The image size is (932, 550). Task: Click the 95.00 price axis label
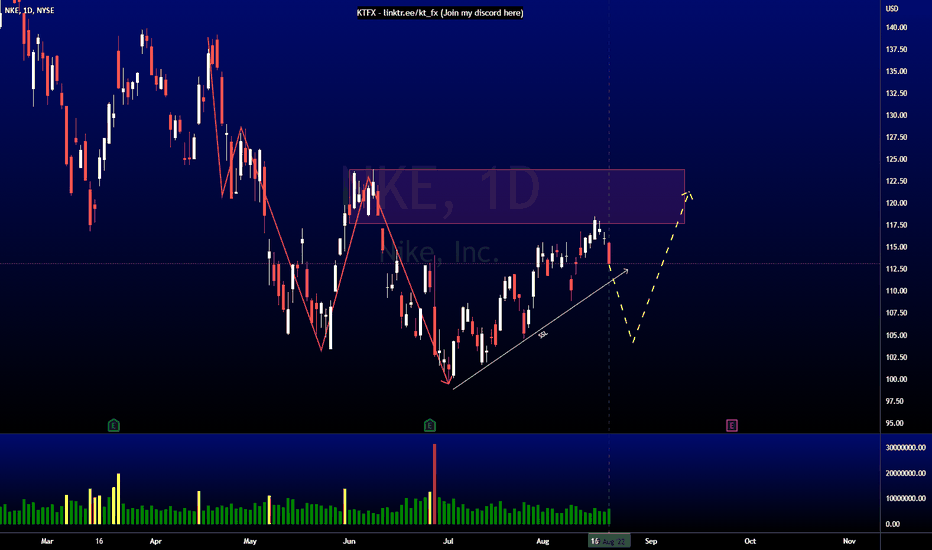(x=896, y=423)
